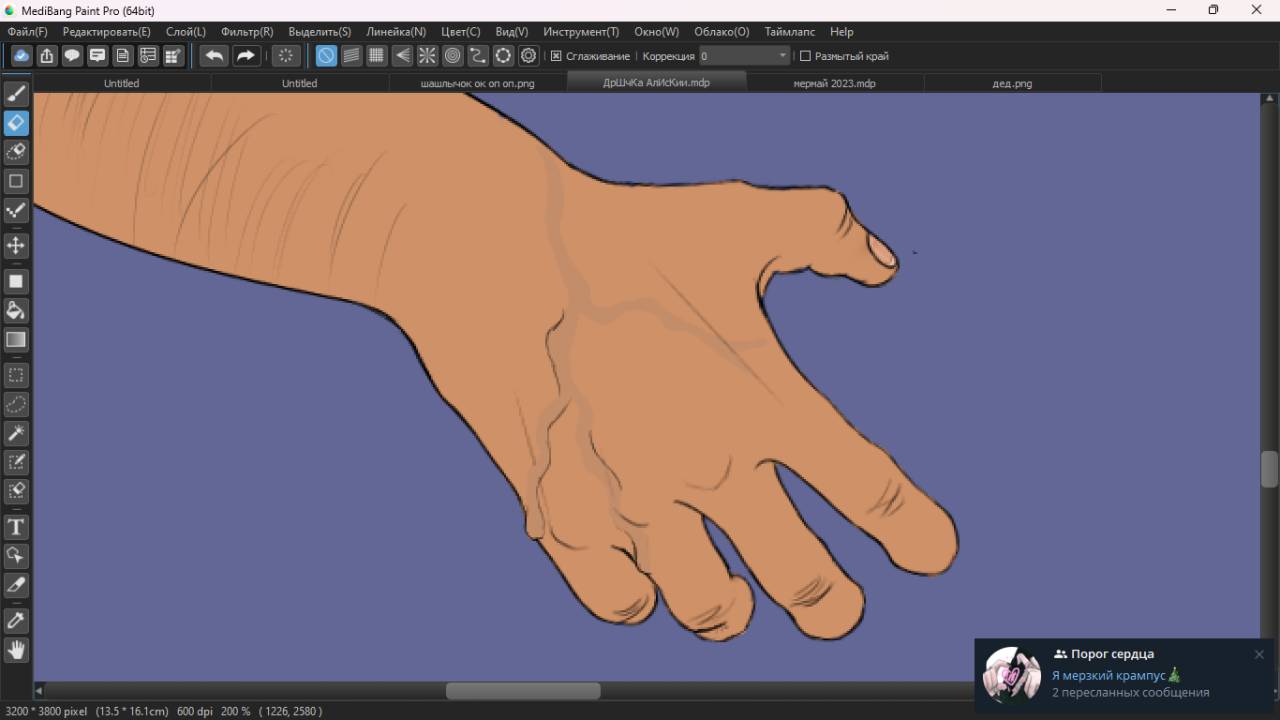Image resolution: width=1280 pixels, height=720 pixels.
Task: Toggle the Сглаживание checkbox
Action: tap(557, 56)
